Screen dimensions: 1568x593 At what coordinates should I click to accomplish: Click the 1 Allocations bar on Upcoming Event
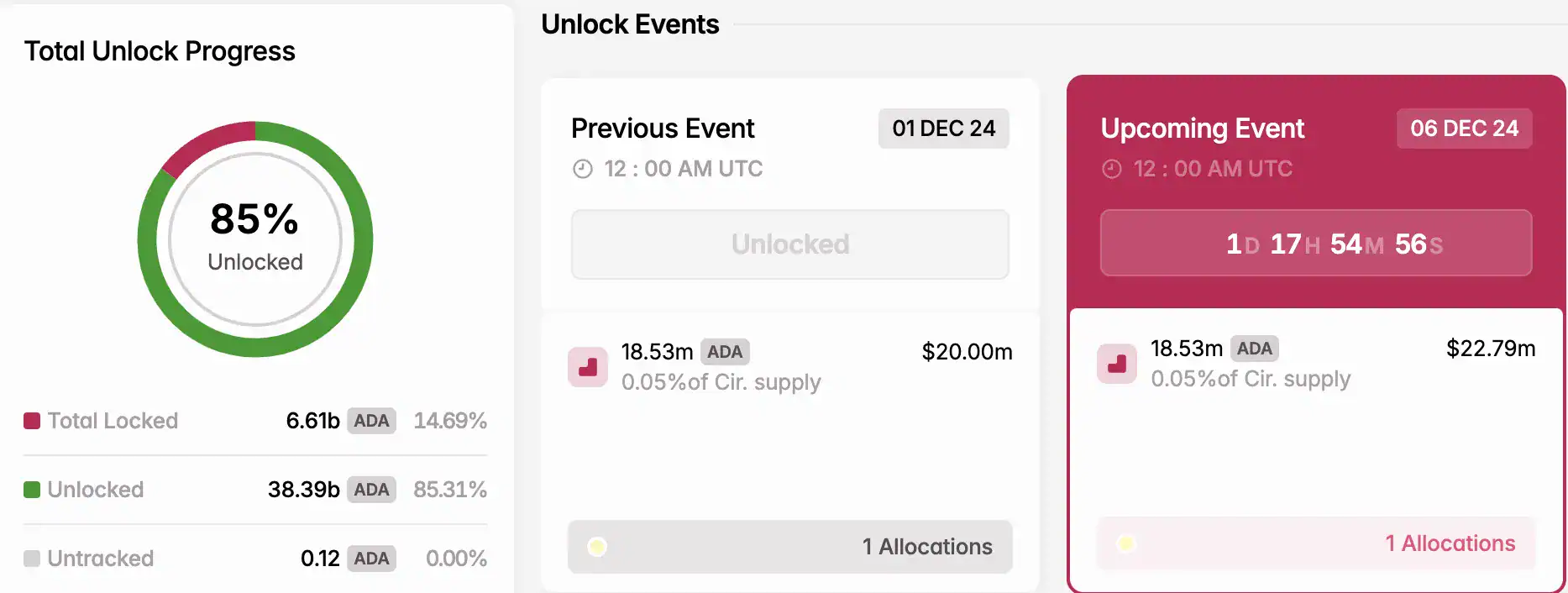point(1315,543)
